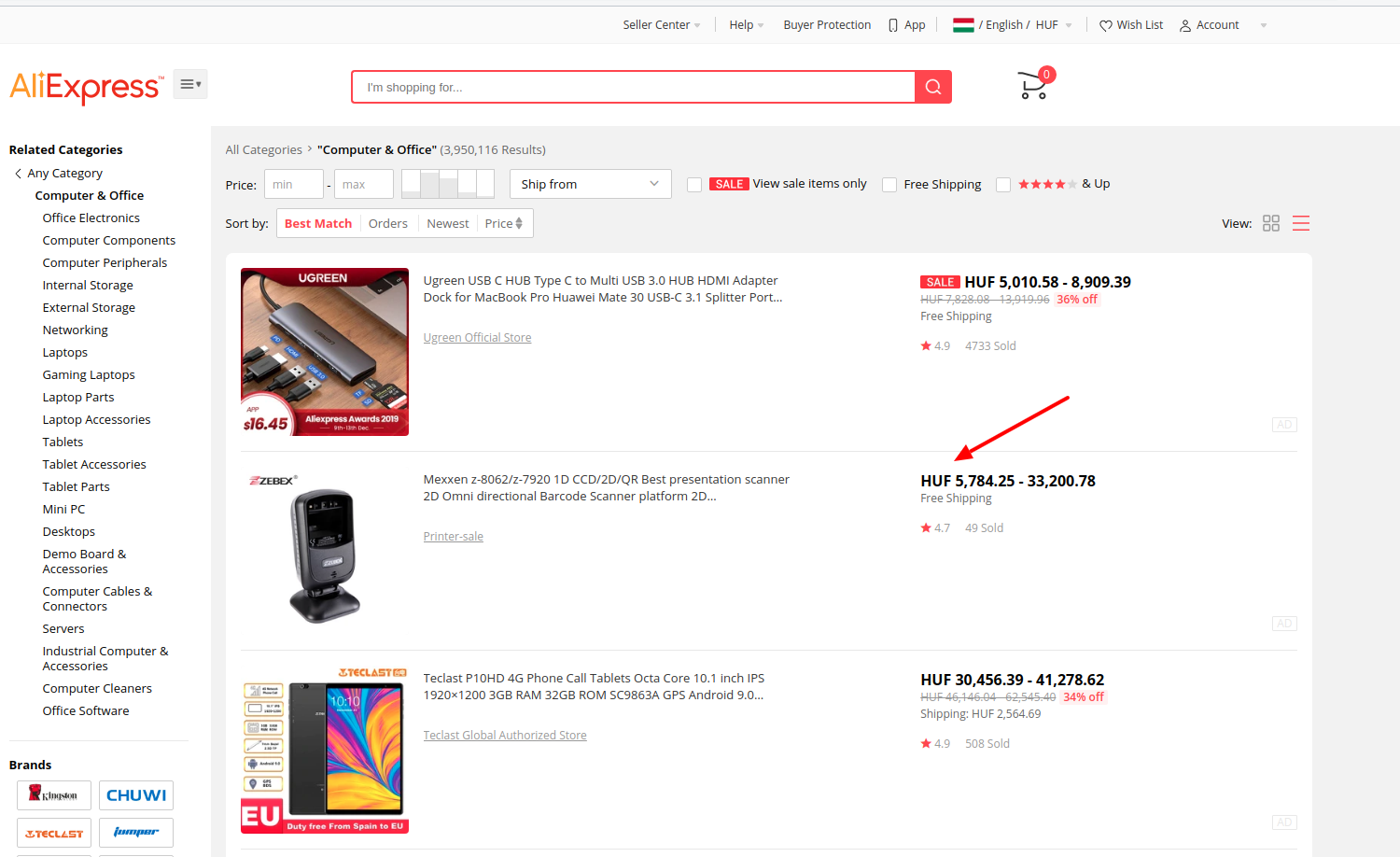The image size is (1400, 857).
Task: Open the Teclast P10HD tablet product title
Action: (594, 686)
